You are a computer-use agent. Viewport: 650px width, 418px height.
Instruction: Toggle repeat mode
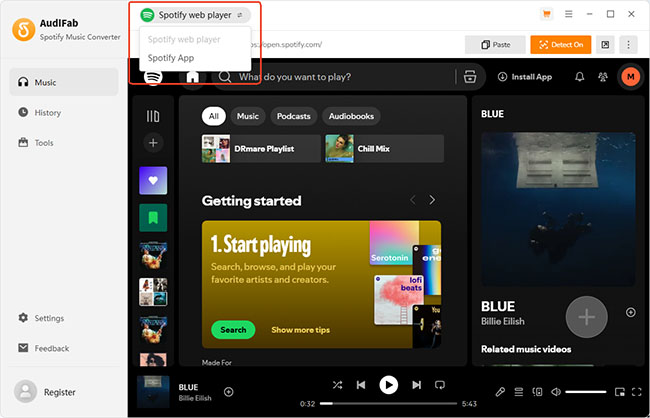pos(440,385)
